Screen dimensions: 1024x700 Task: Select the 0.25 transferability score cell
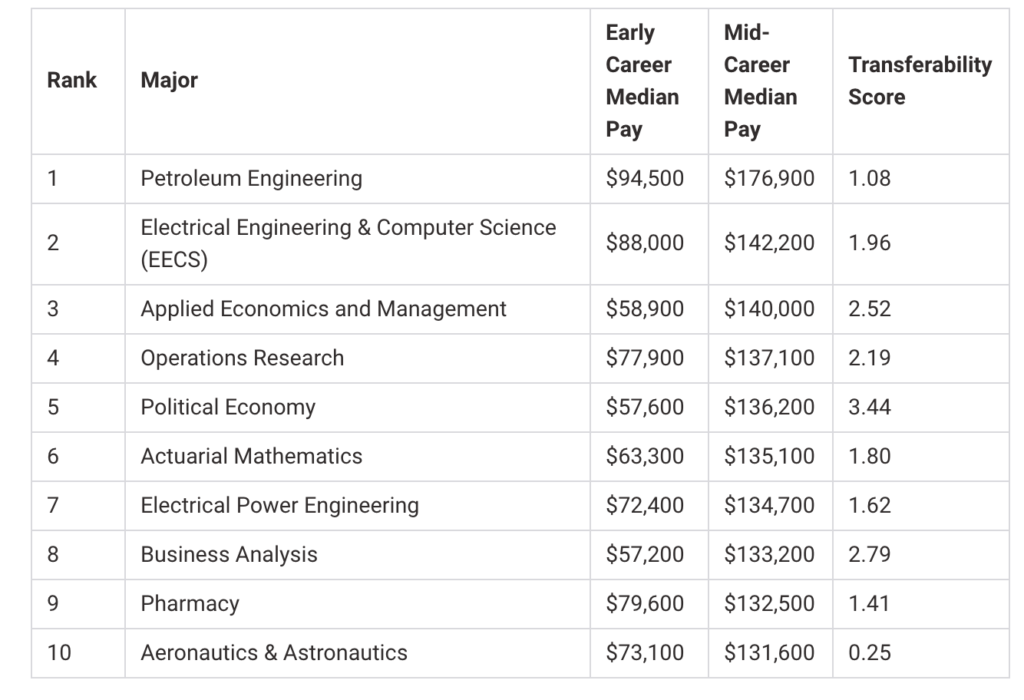pos(869,653)
